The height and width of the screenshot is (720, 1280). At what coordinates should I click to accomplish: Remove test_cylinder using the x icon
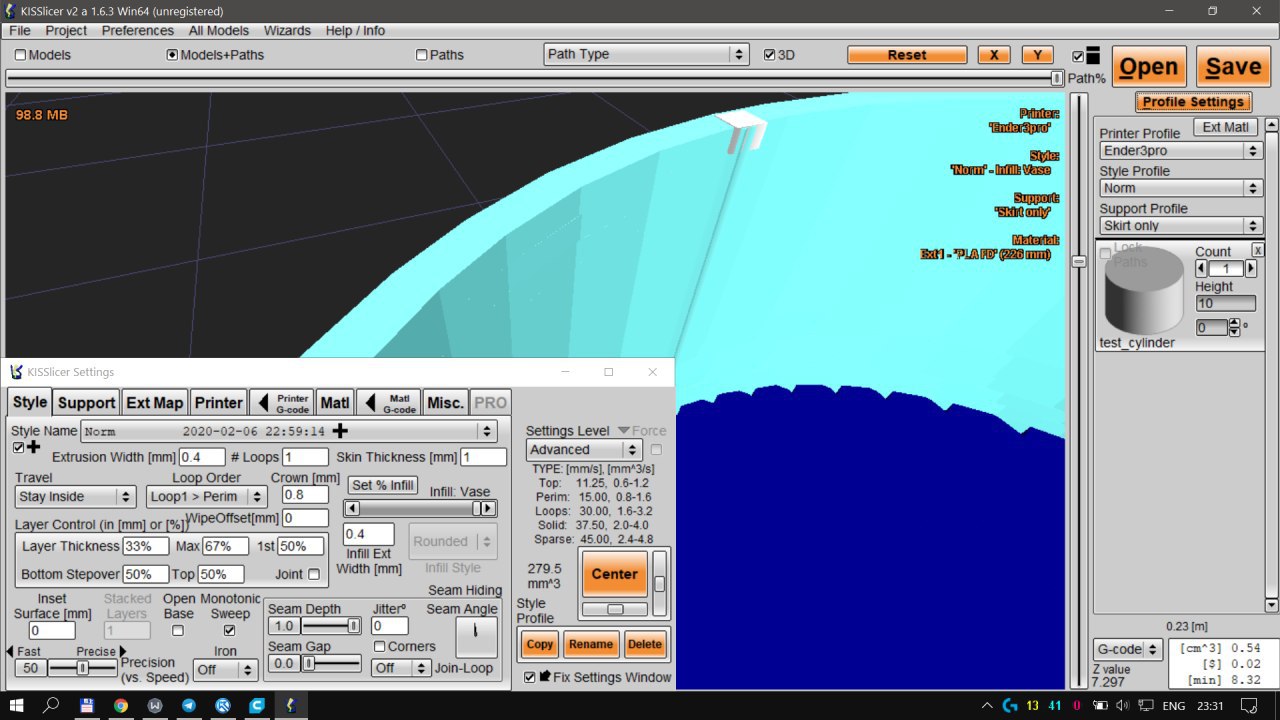click(x=1258, y=249)
